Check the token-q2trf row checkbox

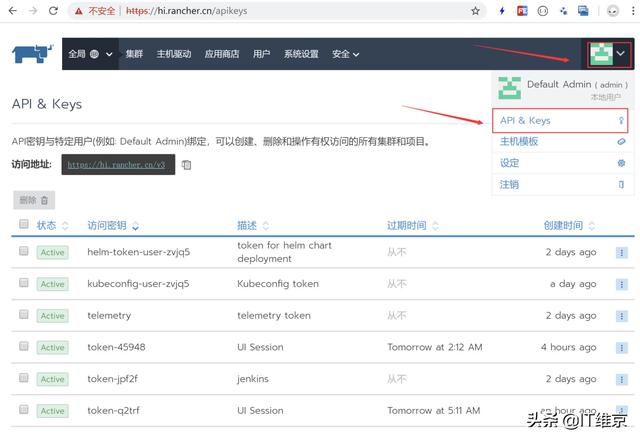click(24, 409)
